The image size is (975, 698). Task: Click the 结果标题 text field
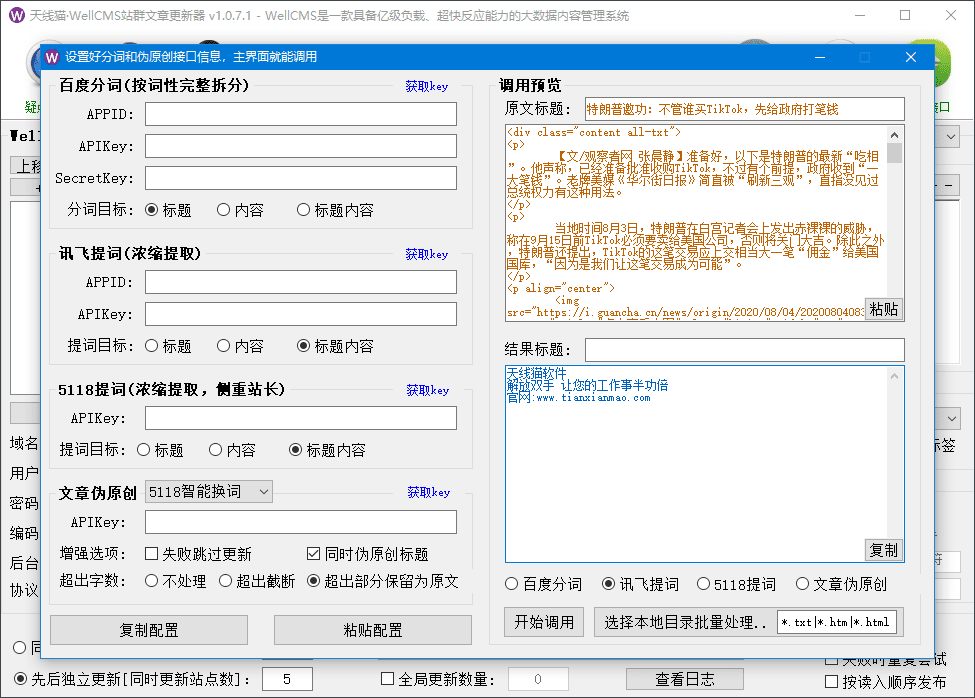tap(744, 350)
